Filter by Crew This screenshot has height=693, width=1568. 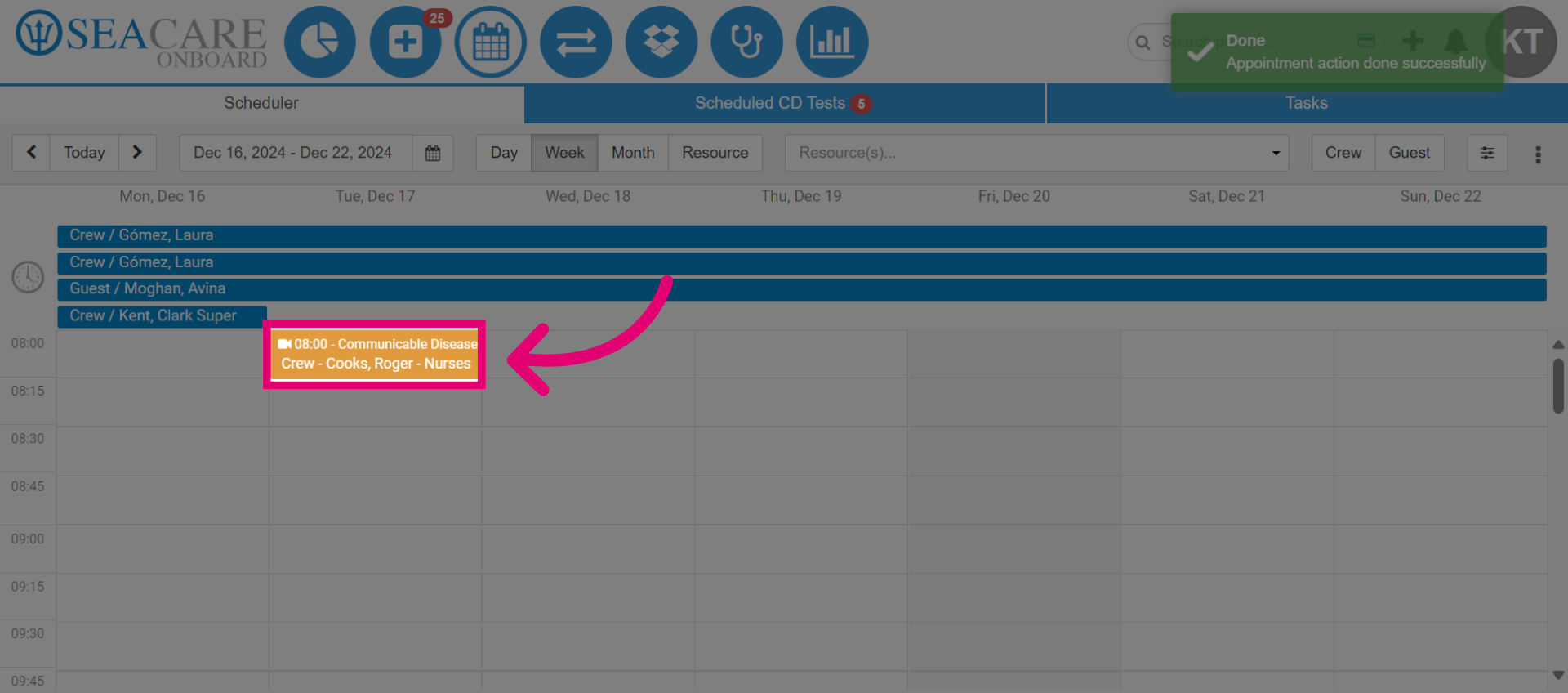pos(1343,153)
